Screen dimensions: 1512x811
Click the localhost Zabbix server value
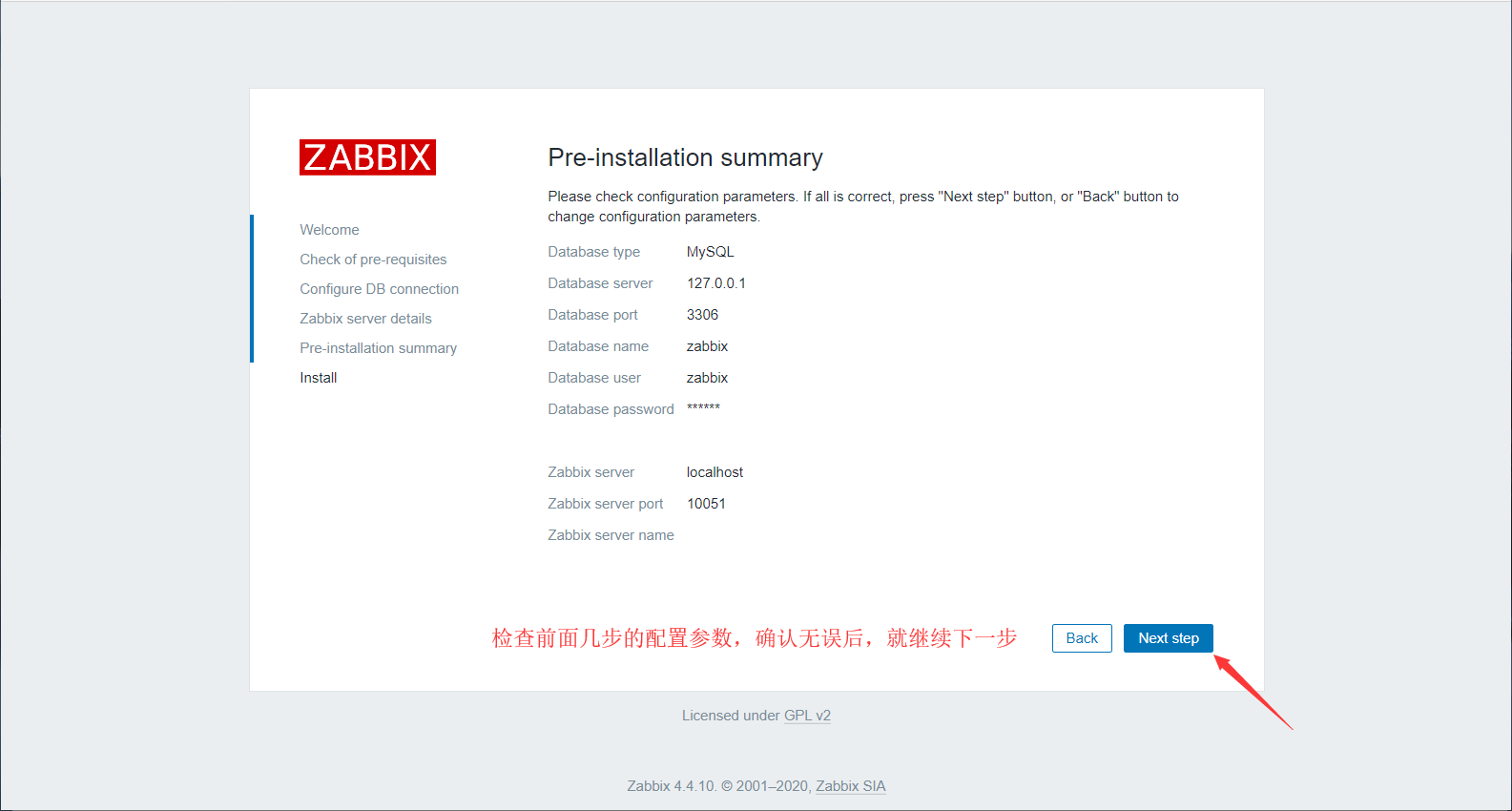[715, 472]
